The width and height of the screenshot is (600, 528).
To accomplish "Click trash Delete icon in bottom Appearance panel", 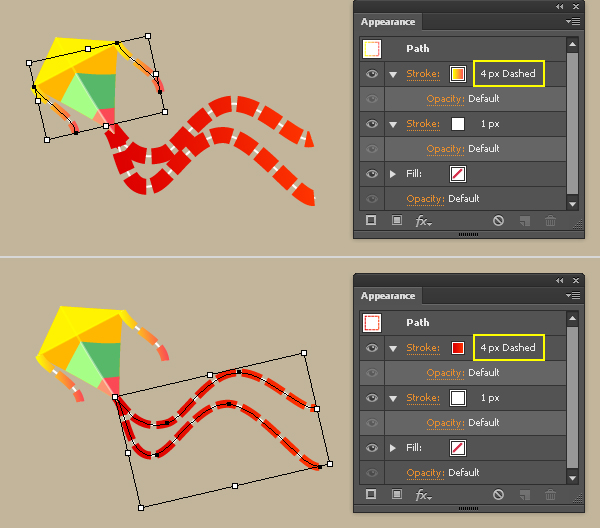I will [x=550, y=494].
